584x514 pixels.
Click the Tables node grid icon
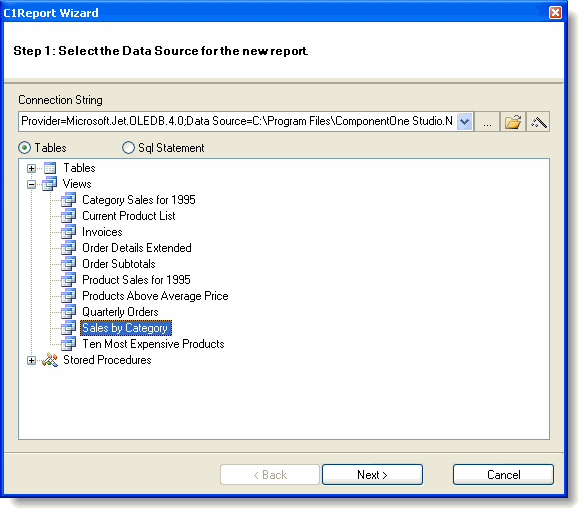tap(50, 168)
